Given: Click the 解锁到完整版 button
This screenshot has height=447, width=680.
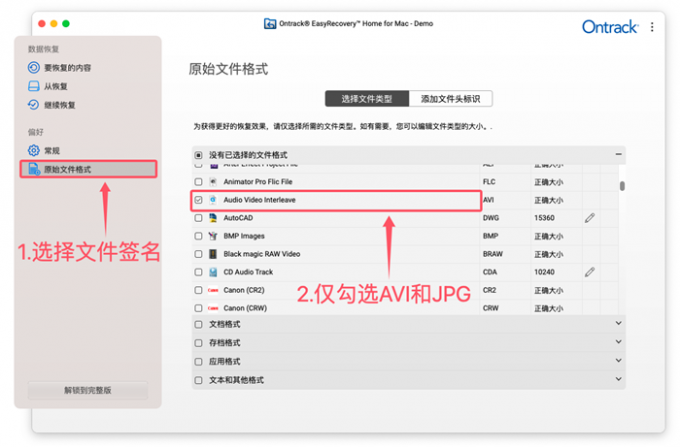Looking at the screenshot, I should tap(88, 390).
